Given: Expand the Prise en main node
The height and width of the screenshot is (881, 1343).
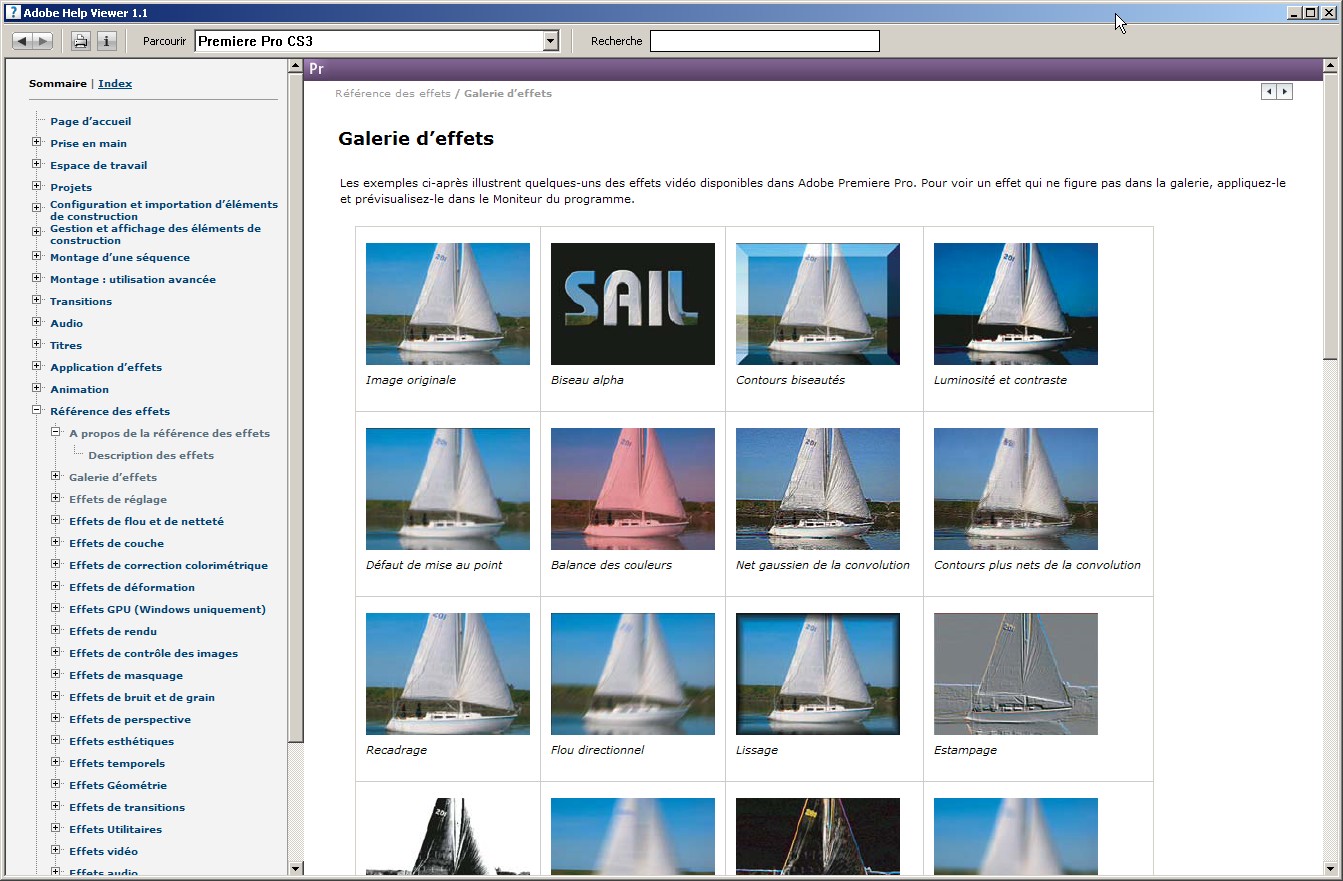Looking at the screenshot, I should (37, 143).
